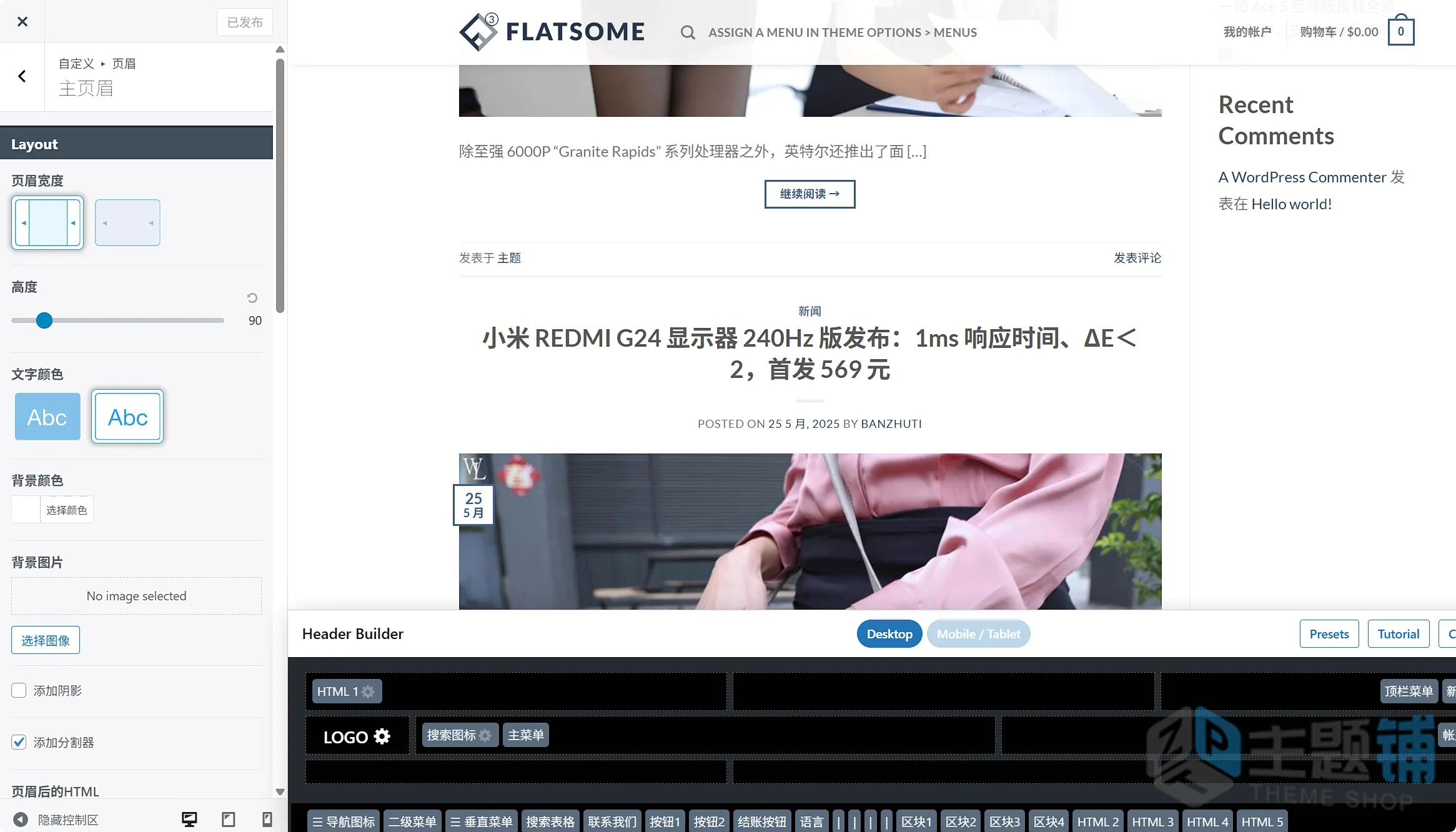Select the 结账按钮 element chip
1456x832 pixels.
pos(762,821)
